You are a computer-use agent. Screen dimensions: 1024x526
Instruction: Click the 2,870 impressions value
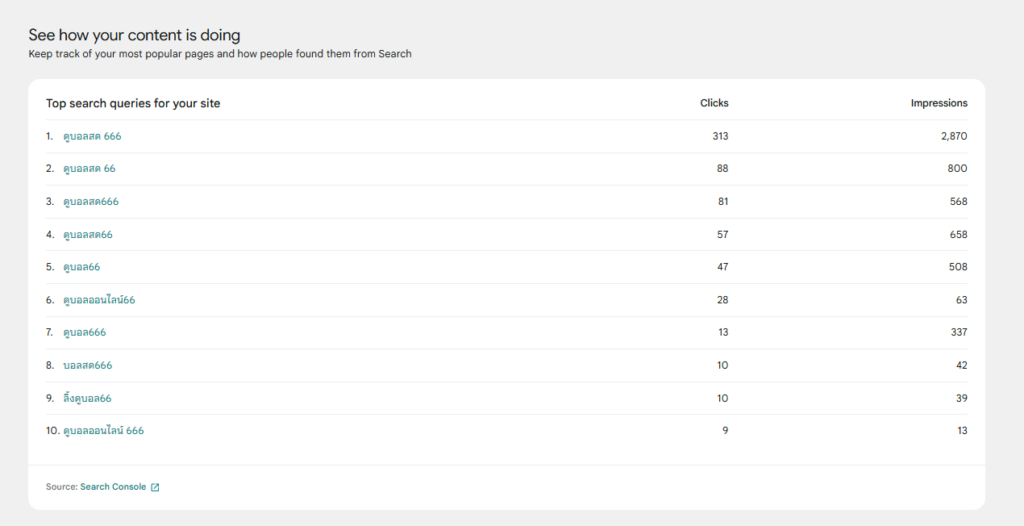pyautogui.click(x=954, y=136)
